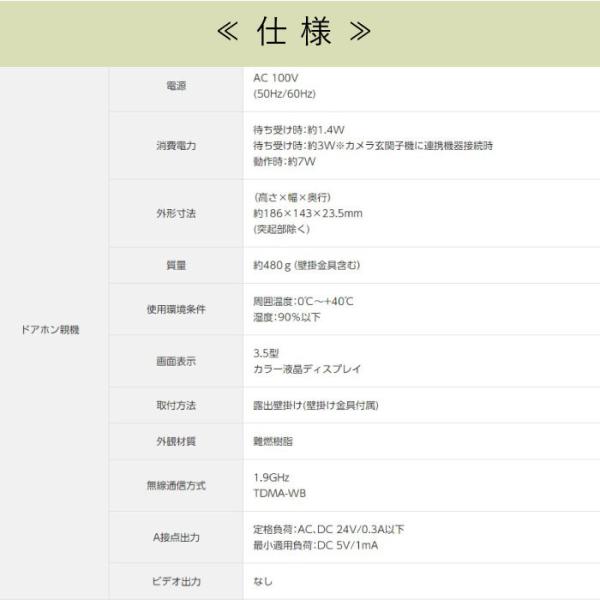Viewport: 600px width, 600px height.
Task: Select the 外形寸法 label cell
Action: coord(175,213)
